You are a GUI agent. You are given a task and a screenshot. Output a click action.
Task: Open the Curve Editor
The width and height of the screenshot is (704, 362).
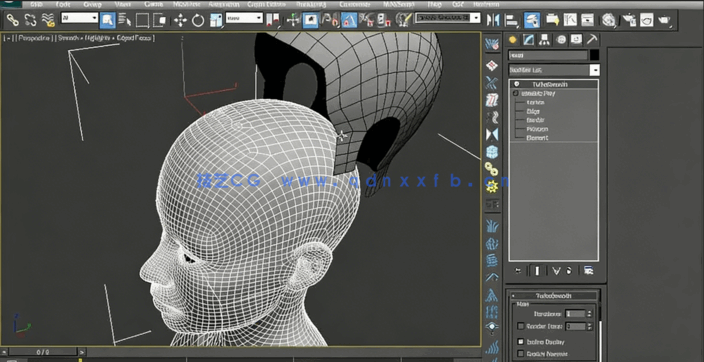570,20
